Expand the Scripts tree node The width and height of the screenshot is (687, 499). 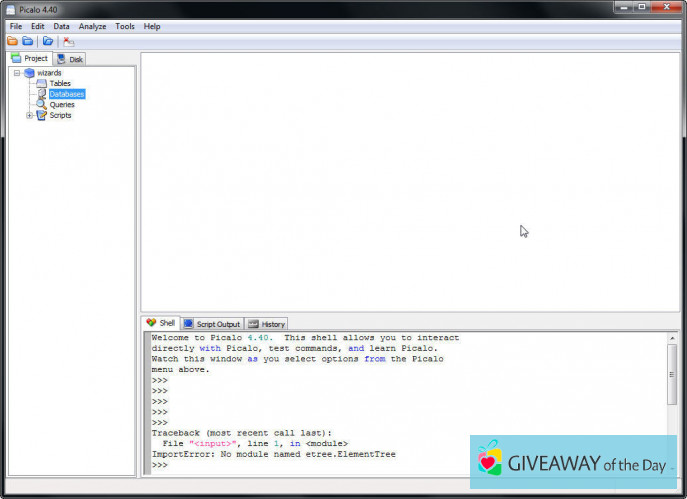29,115
